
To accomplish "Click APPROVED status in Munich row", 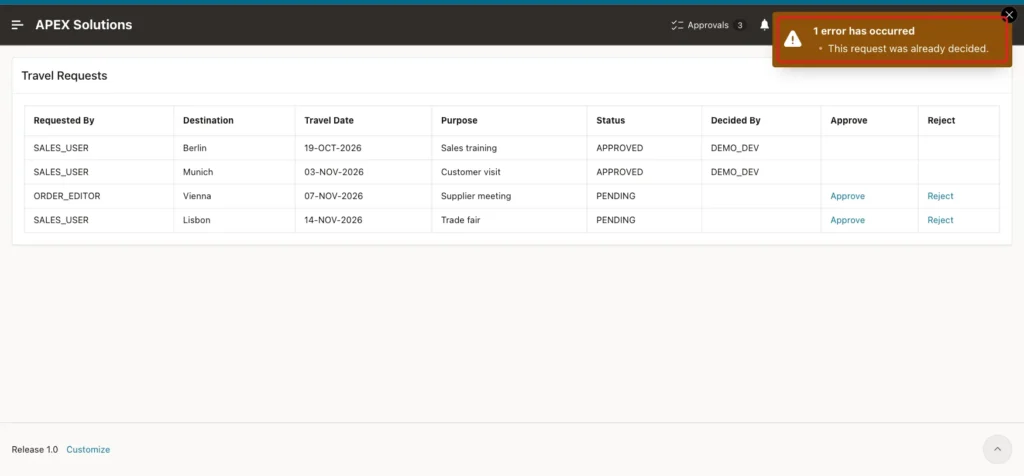I will (620, 172).
